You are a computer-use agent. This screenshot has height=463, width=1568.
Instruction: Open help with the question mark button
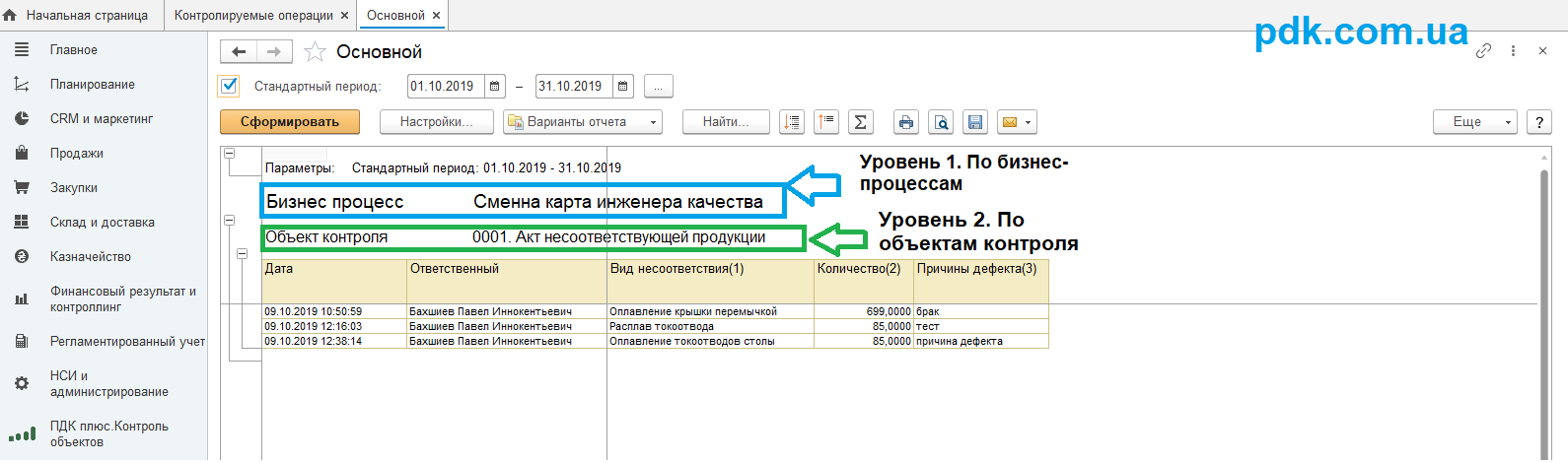pos(1539,122)
